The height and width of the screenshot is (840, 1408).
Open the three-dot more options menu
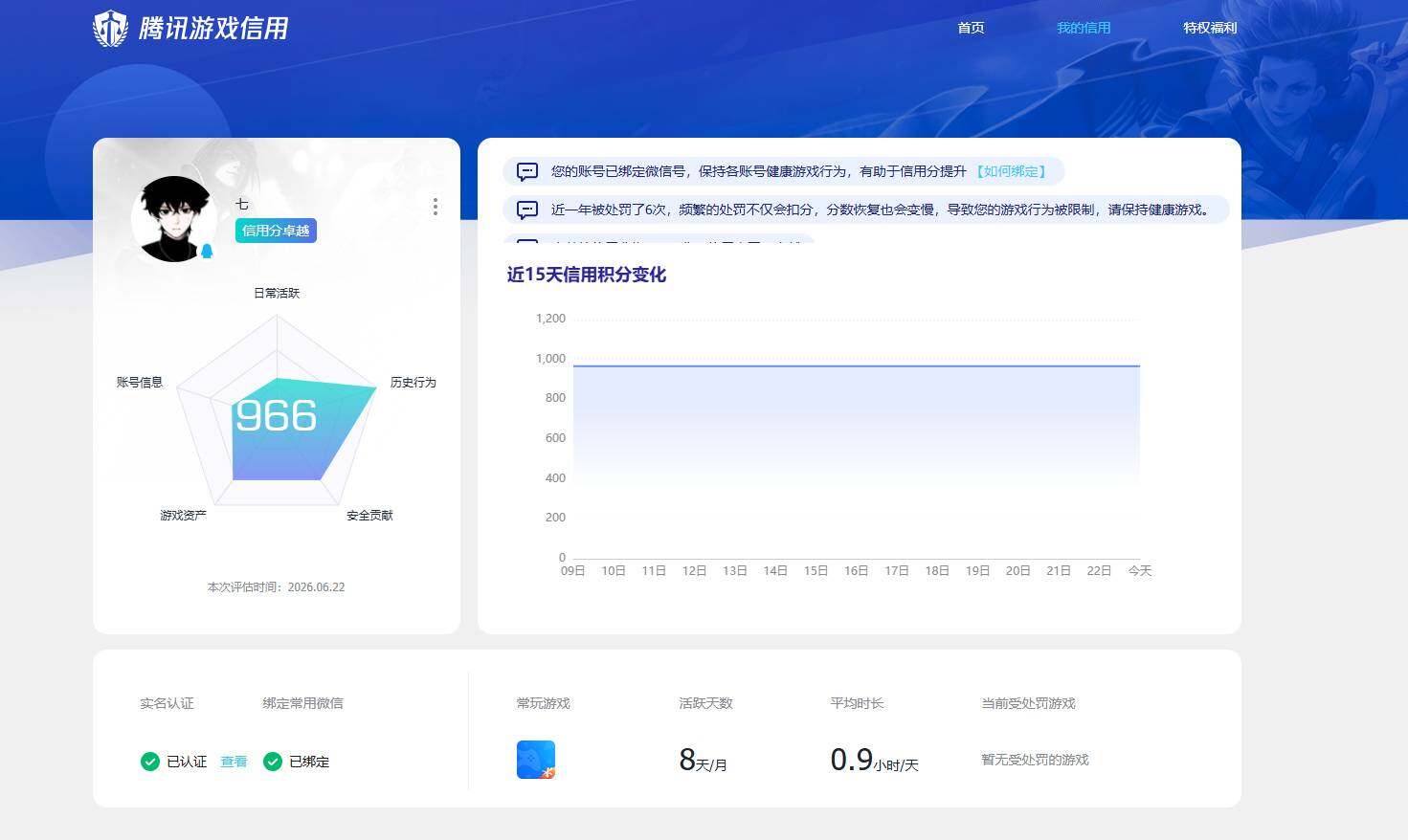436,207
